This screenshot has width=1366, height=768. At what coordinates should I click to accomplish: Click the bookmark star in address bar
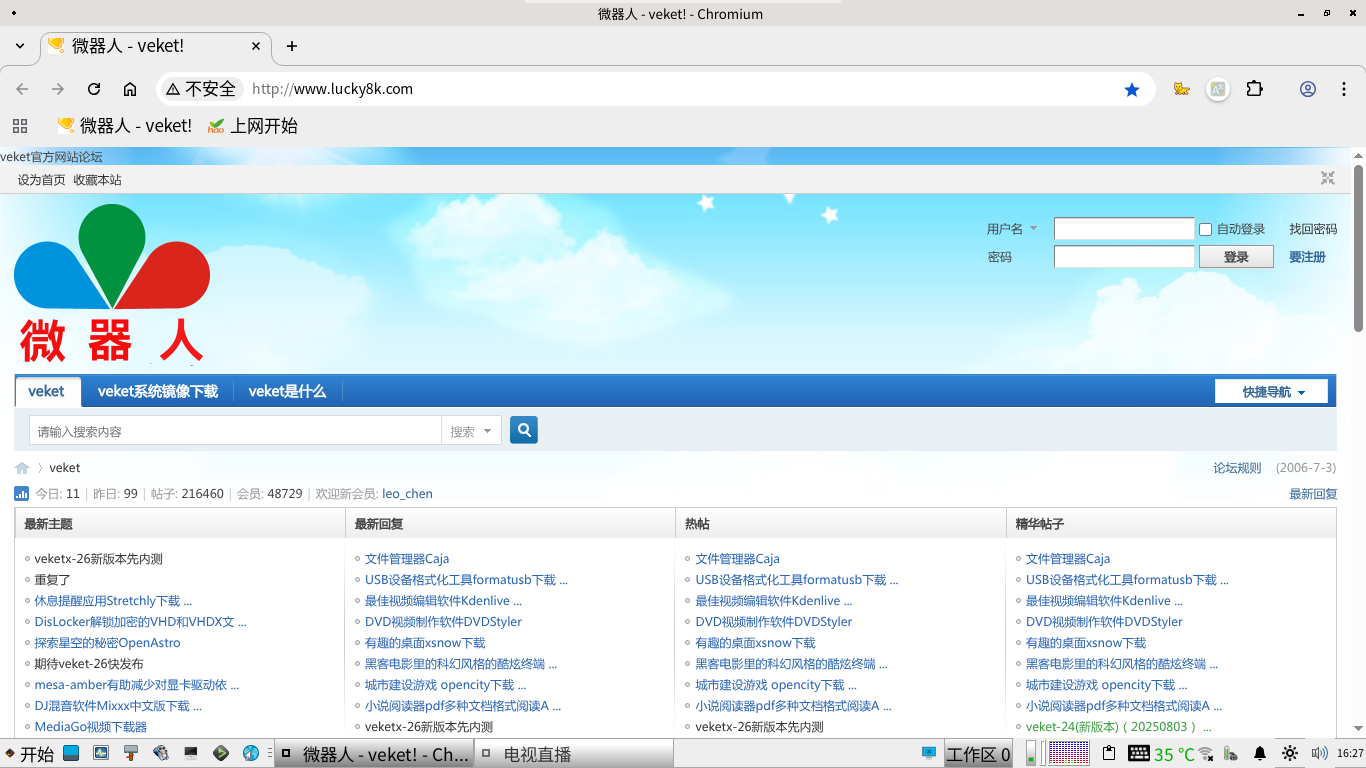(1132, 89)
